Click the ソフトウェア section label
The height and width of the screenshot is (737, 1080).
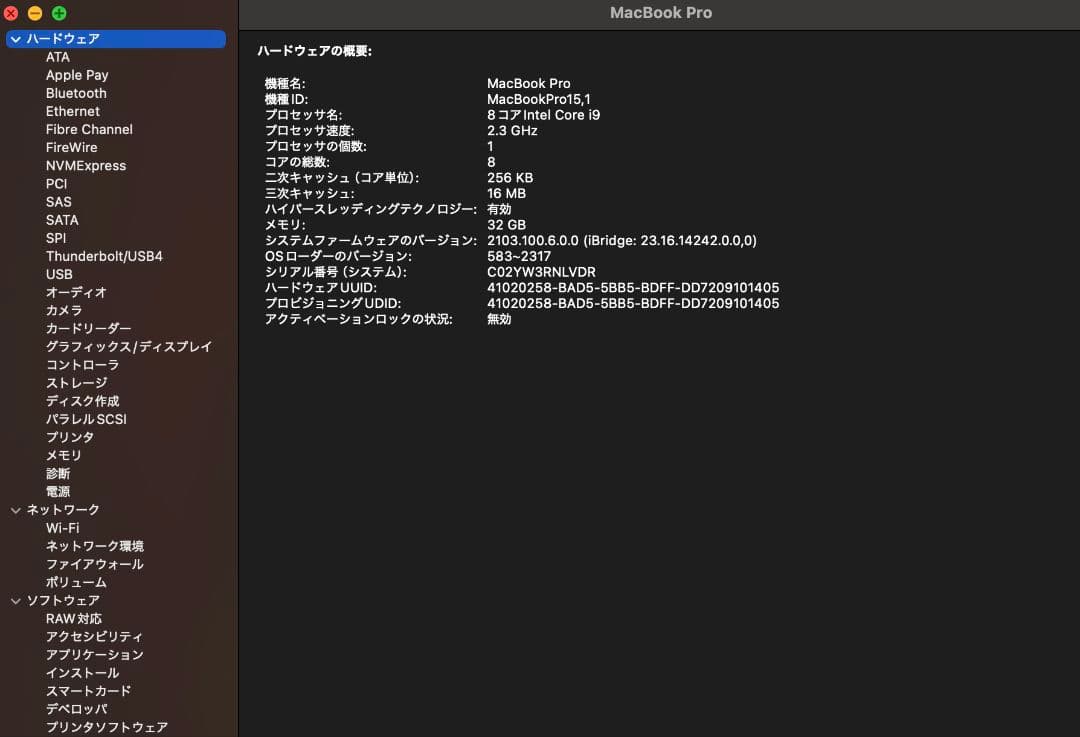[x=63, y=601]
